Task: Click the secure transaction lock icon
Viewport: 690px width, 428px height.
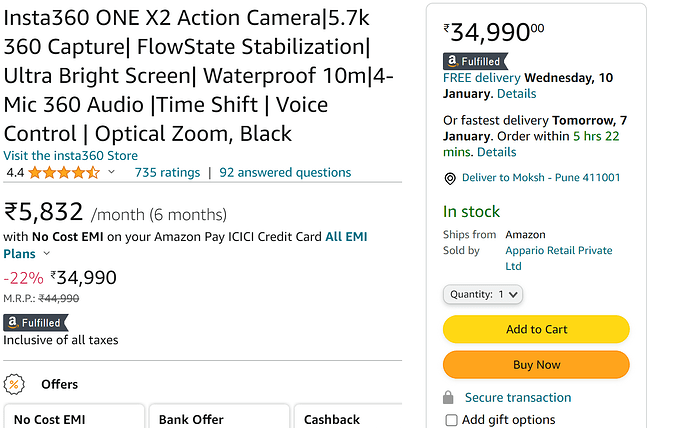Action: click(450, 397)
